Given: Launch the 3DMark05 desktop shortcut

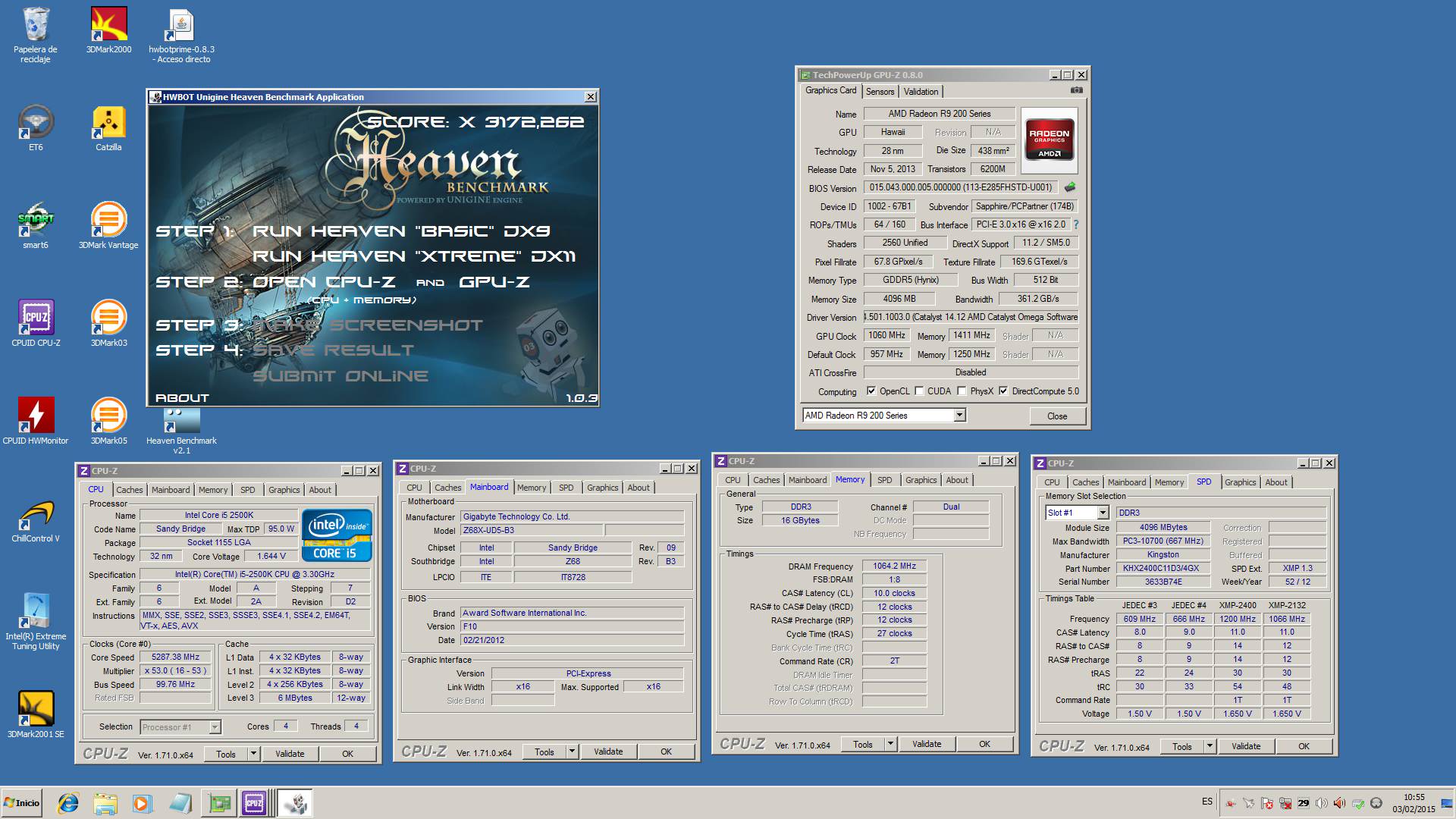Looking at the screenshot, I should (x=108, y=422).
